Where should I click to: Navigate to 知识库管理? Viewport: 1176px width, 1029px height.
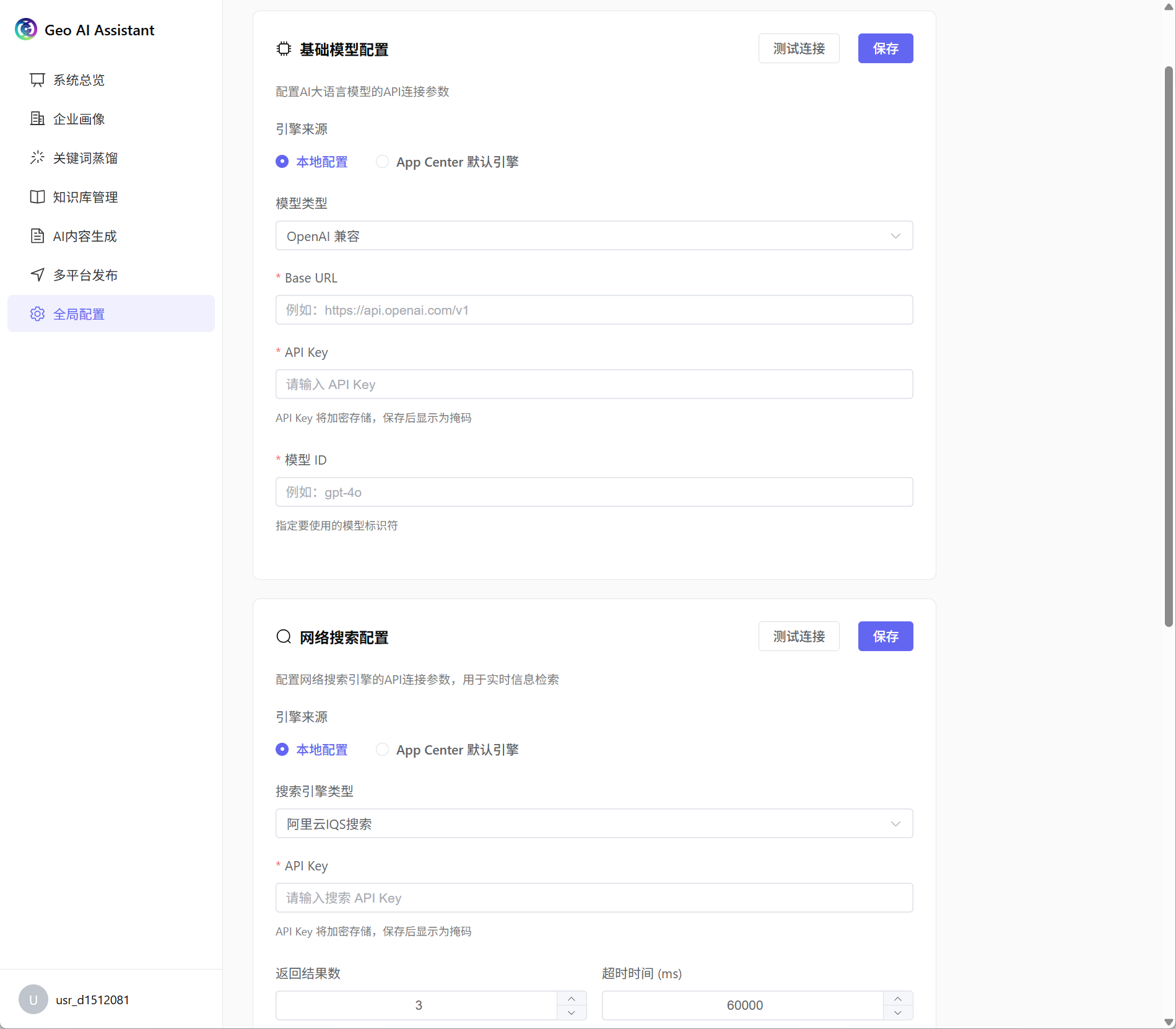(x=111, y=197)
